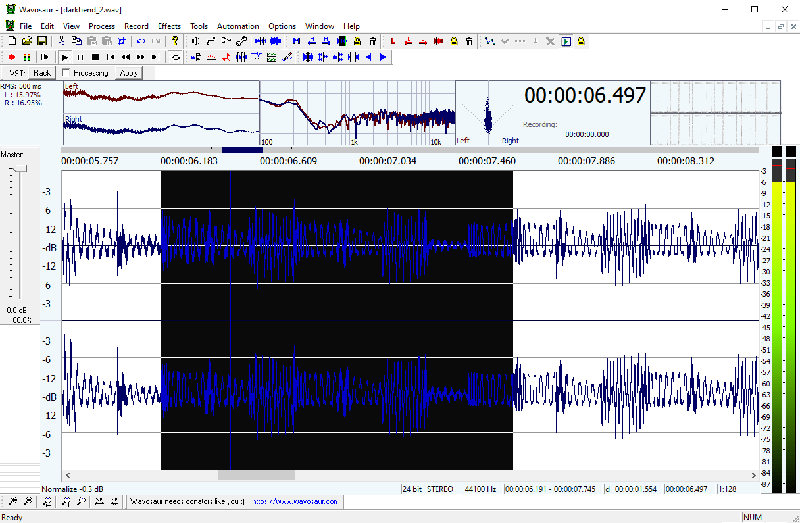Click the Apply button
Screen dimensions: 800x523
coord(129,73)
